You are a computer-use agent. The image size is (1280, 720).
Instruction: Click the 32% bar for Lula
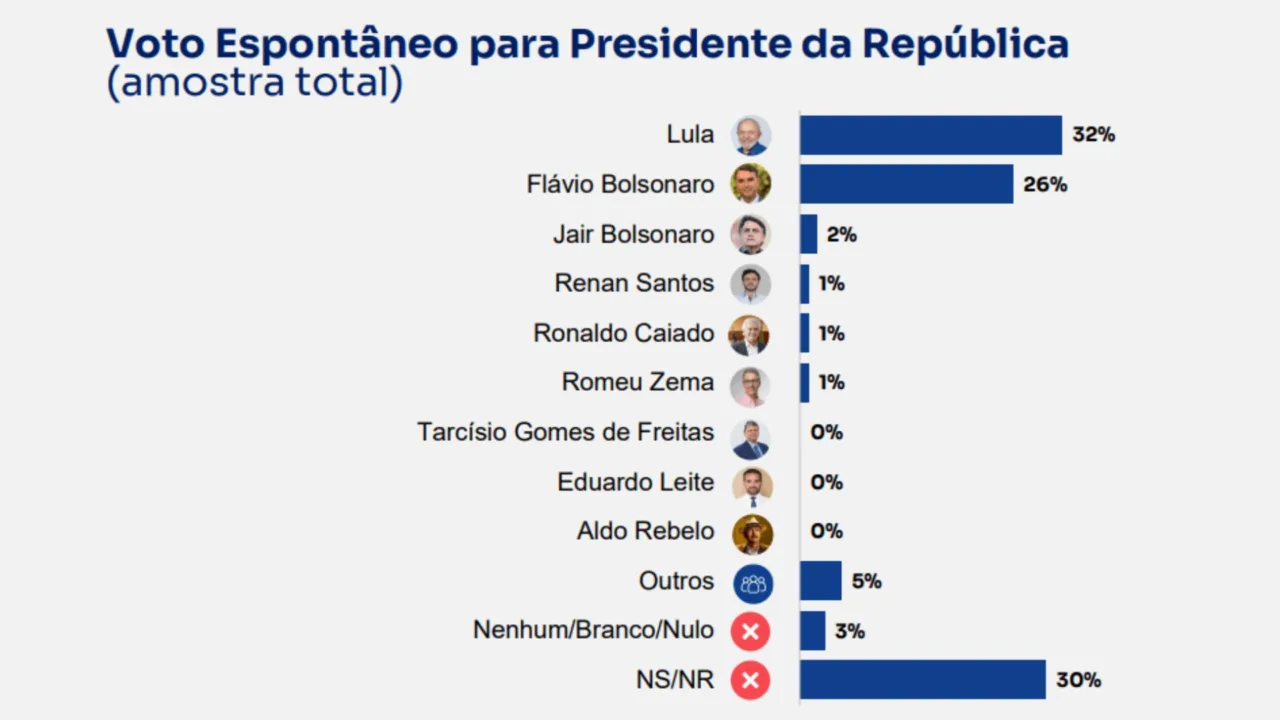coord(930,135)
